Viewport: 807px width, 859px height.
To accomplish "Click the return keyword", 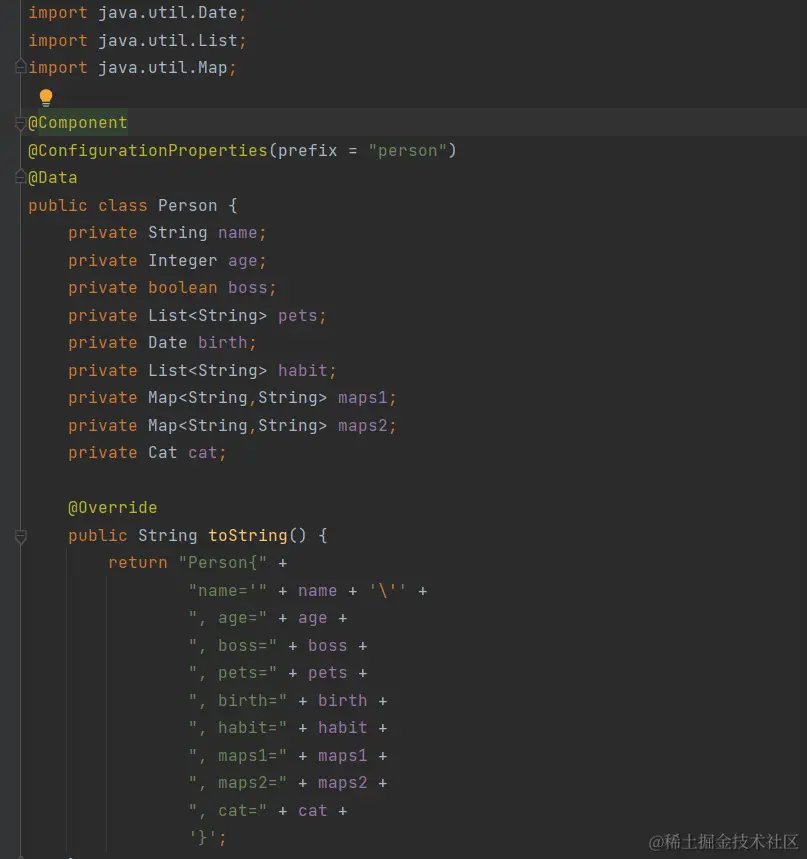I will 138,563.
